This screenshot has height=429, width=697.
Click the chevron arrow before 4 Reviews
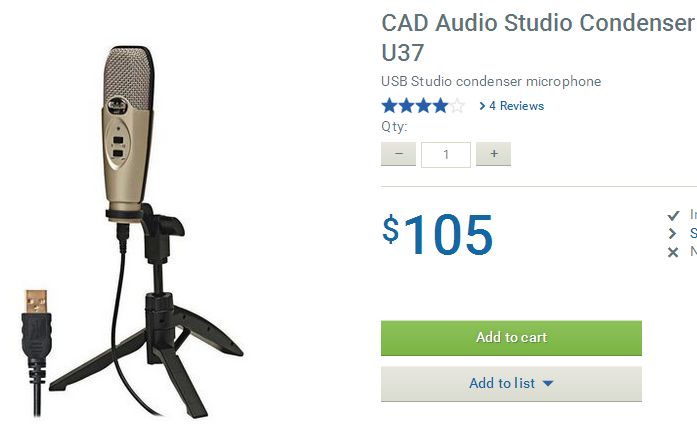[x=482, y=106]
